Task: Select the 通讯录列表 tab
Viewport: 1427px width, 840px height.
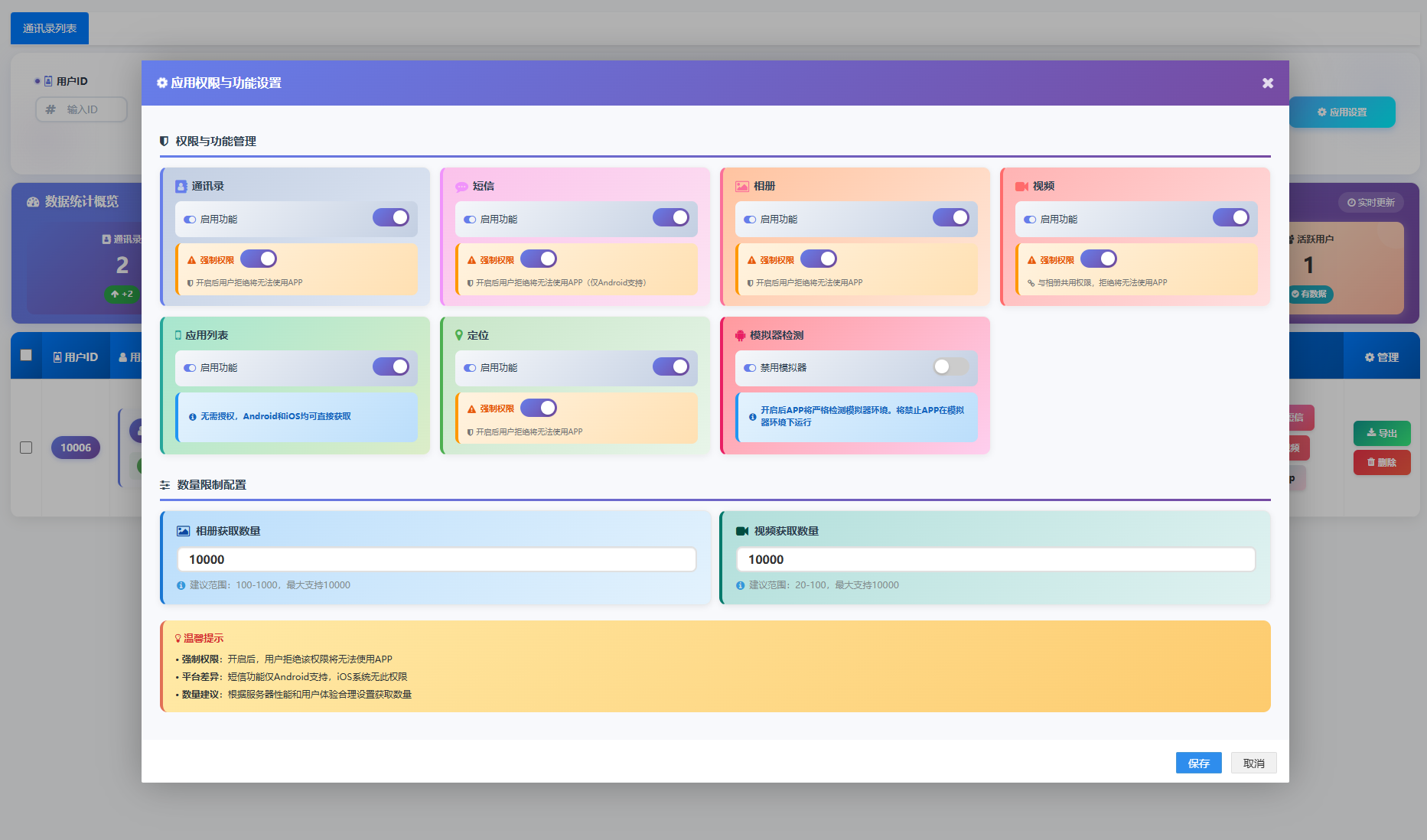Action: pyautogui.click(x=50, y=28)
